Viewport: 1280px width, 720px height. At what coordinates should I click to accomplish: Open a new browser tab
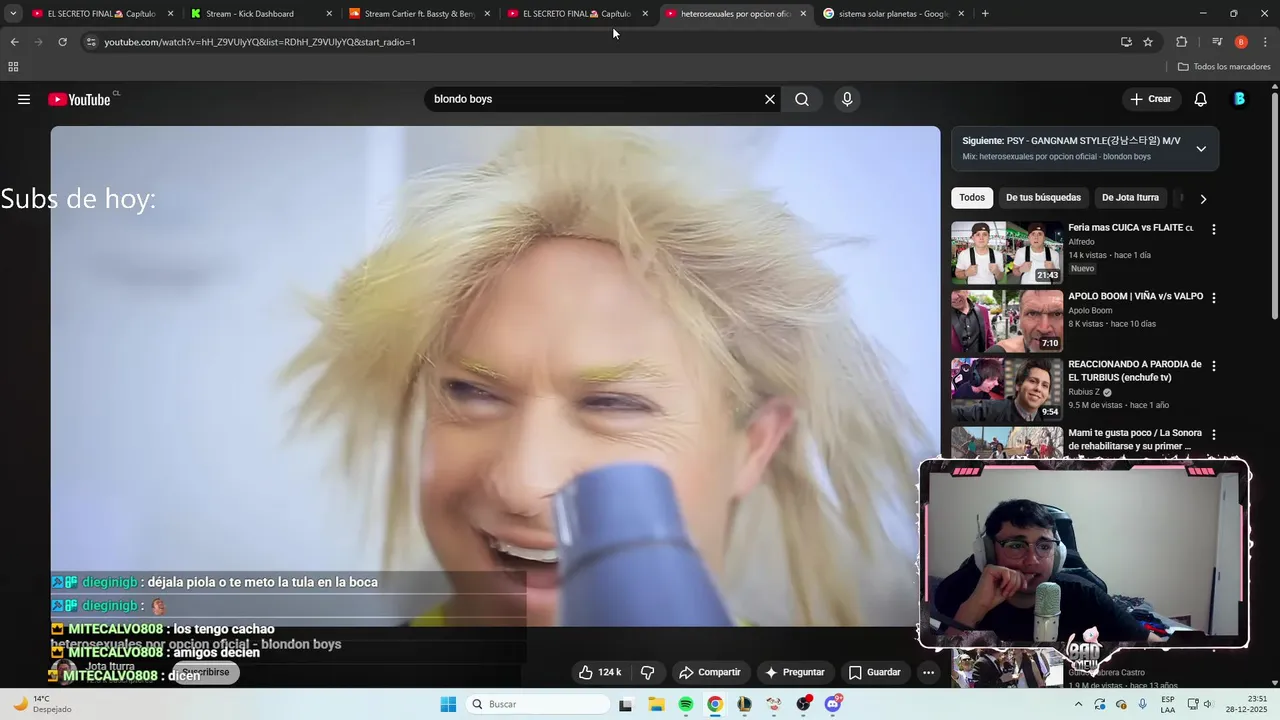(x=985, y=14)
